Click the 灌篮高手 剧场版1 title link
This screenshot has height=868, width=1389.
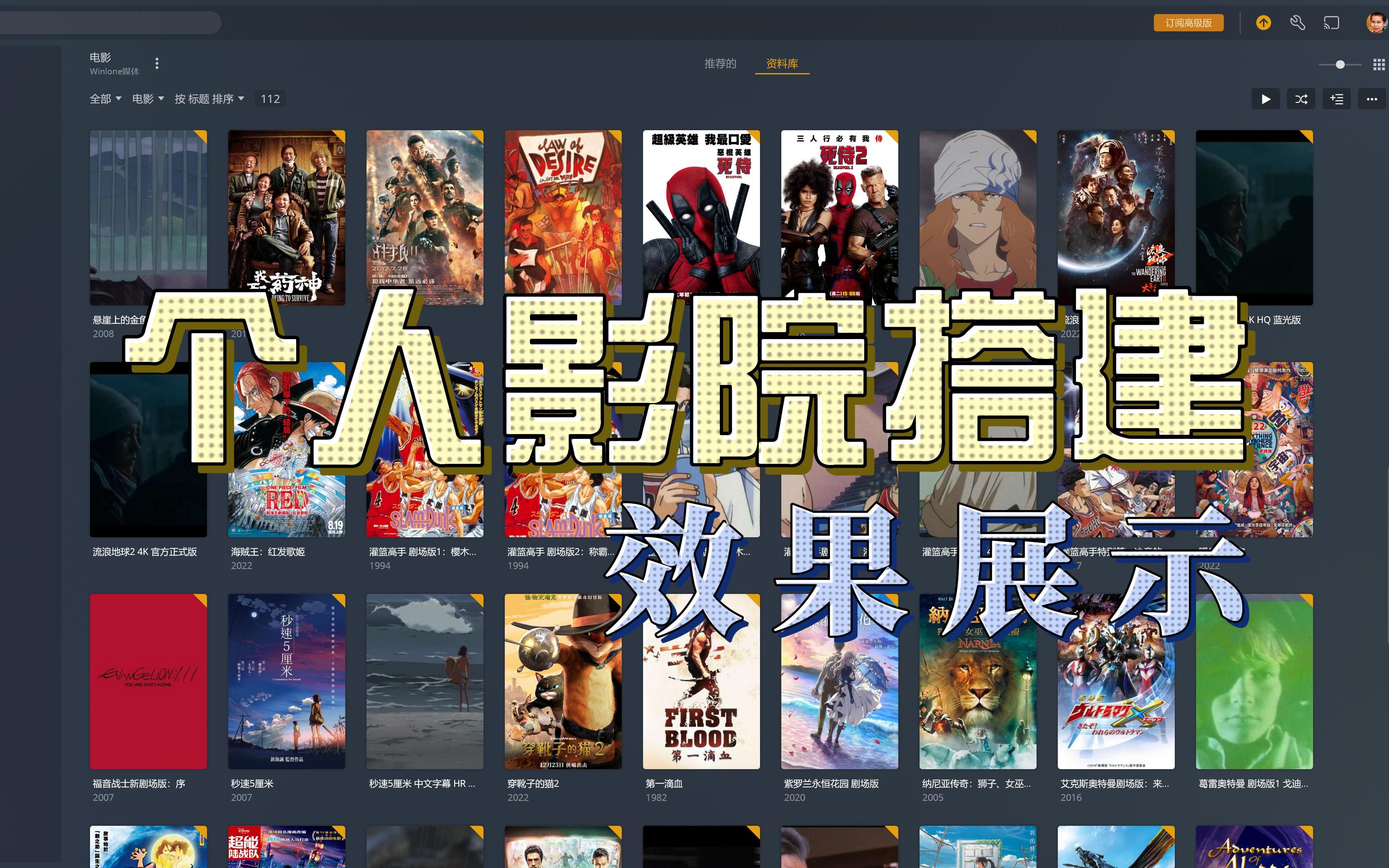pyautogui.click(x=422, y=552)
